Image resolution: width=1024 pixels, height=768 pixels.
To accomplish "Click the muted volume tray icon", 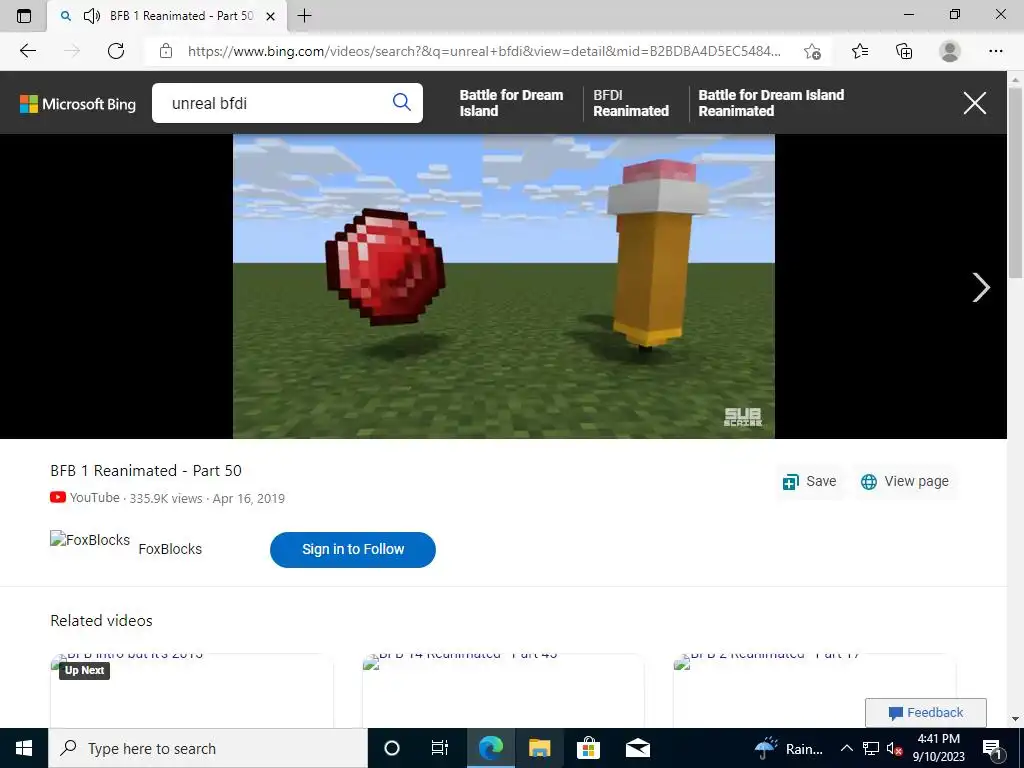I will click(x=895, y=748).
